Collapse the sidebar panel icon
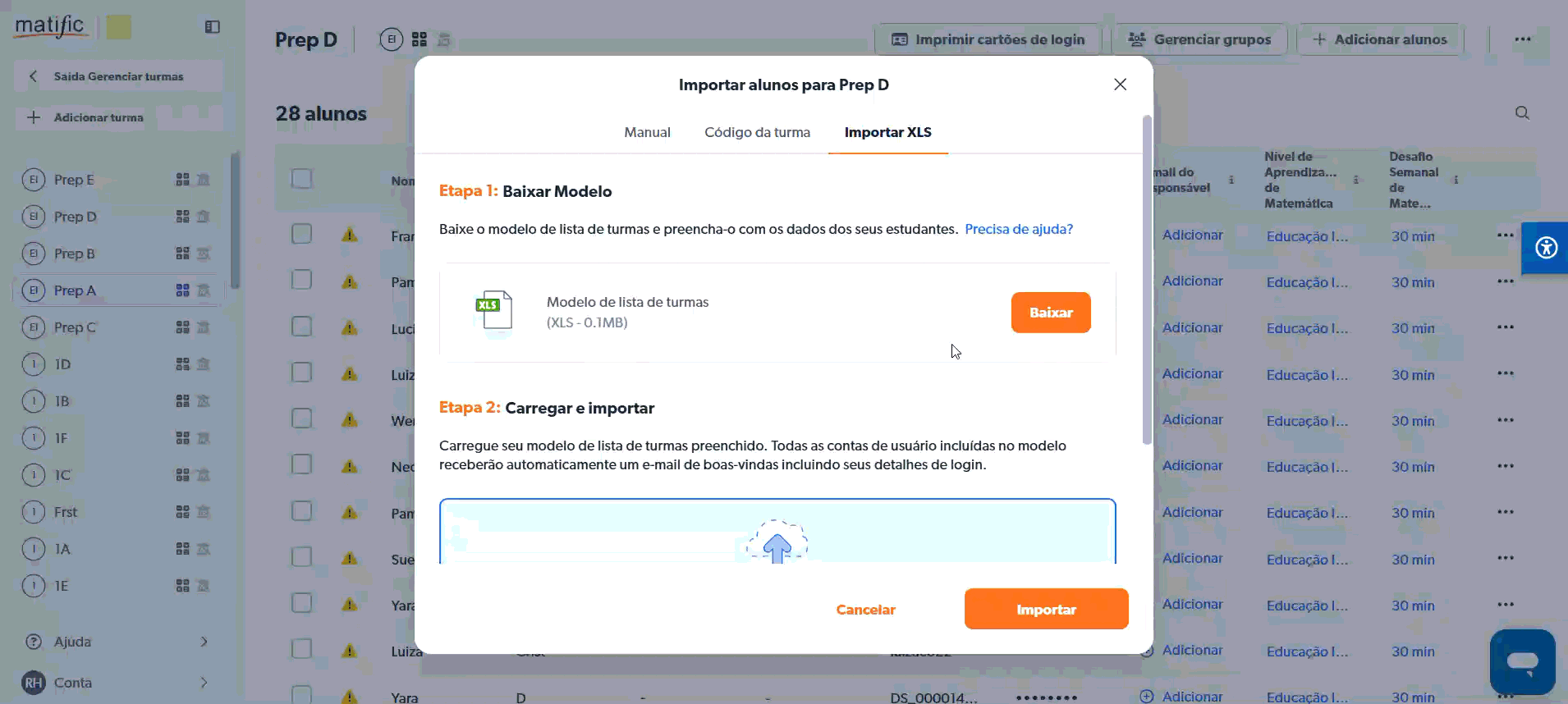This screenshot has height=704, width=1568. click(x=212, y=27)
